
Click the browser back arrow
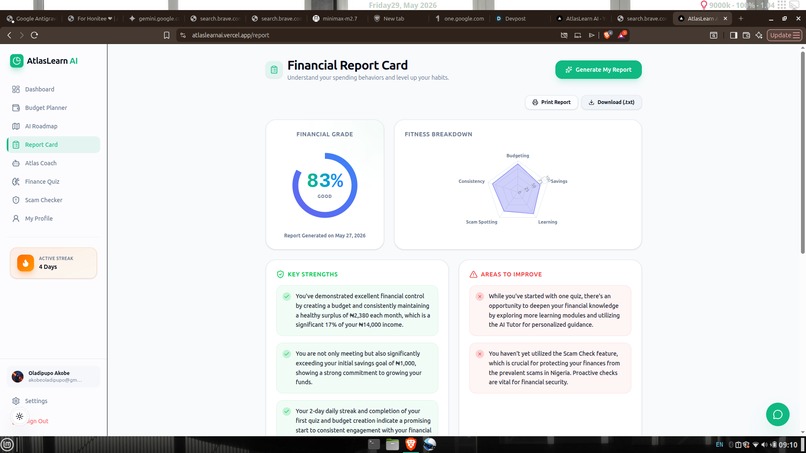(x=9, y=35)
